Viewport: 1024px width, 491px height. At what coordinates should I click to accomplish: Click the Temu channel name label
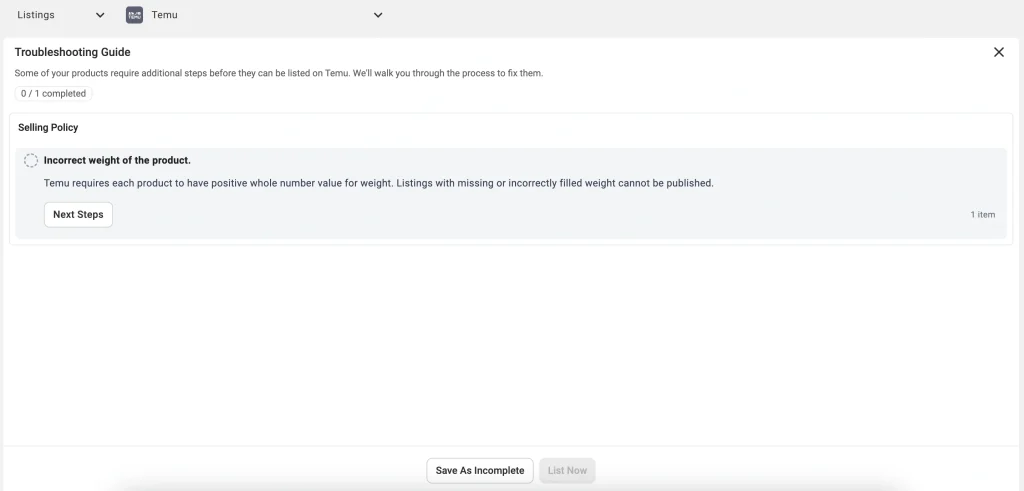[x=164, y=15]
